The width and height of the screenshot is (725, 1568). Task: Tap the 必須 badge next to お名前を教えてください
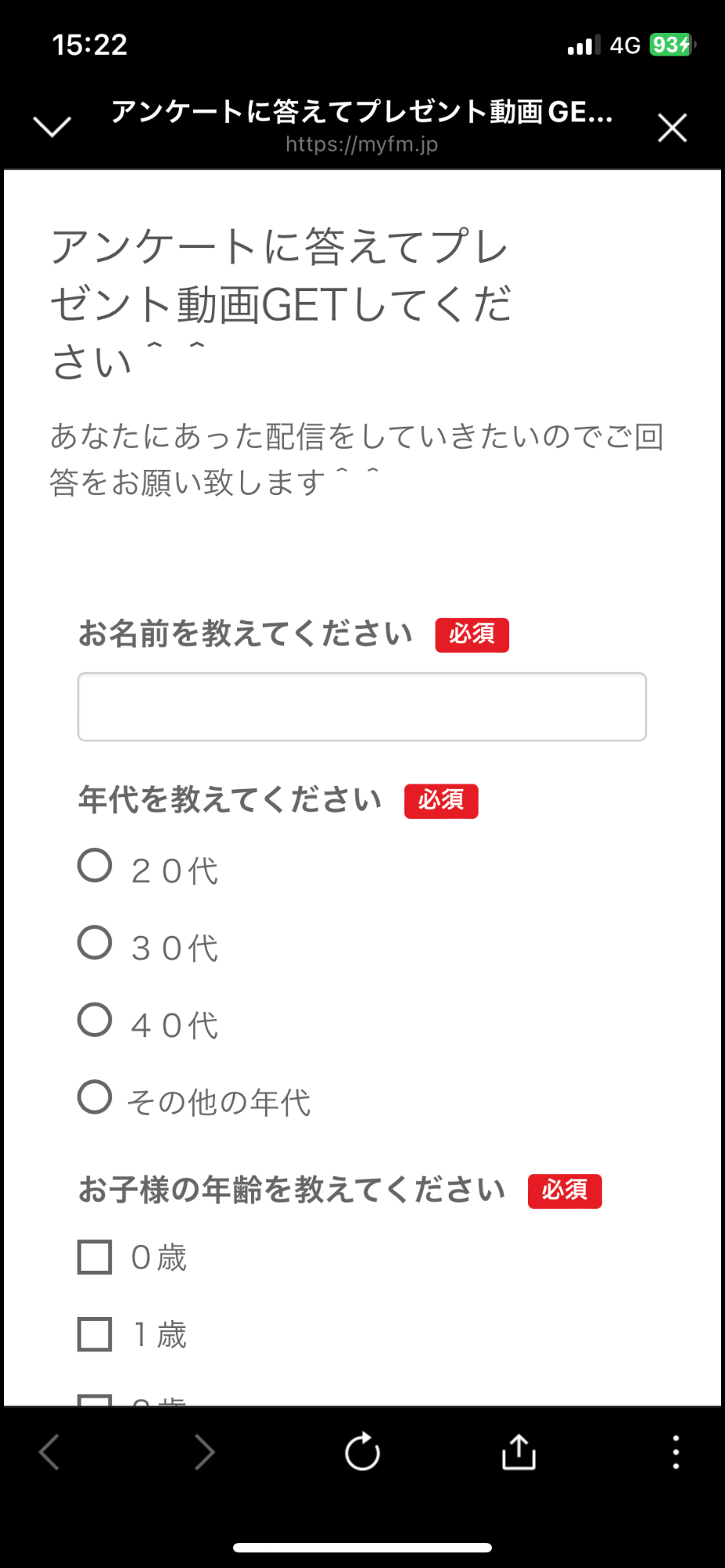(471, 635)
